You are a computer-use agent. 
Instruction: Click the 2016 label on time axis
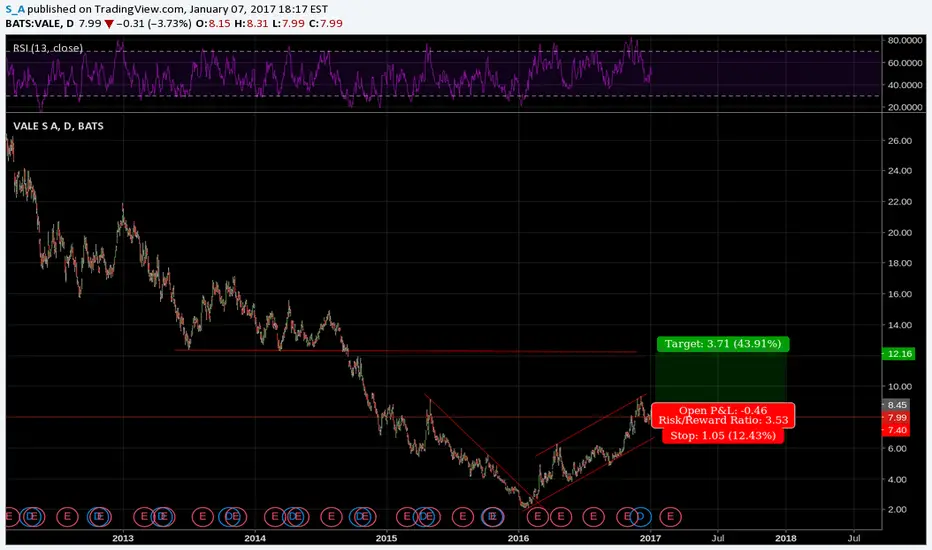(x=518, y=538)
